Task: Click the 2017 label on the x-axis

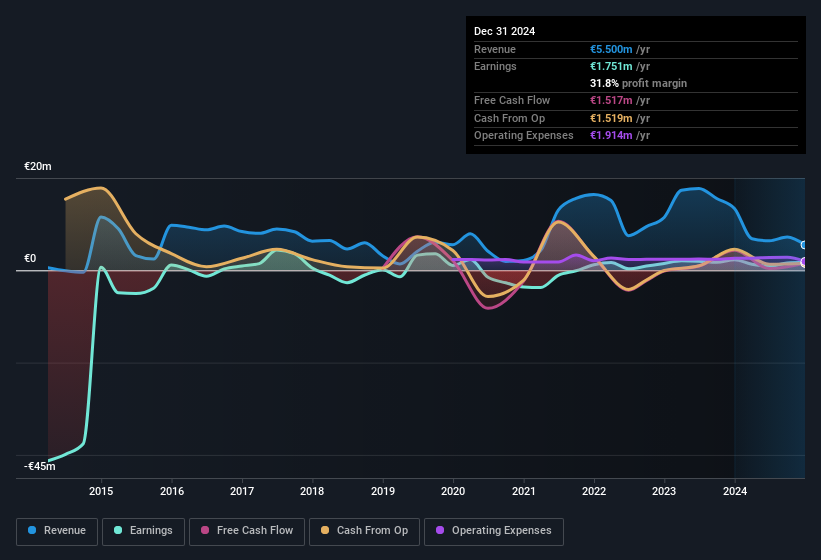Action: tap(242, 491)
